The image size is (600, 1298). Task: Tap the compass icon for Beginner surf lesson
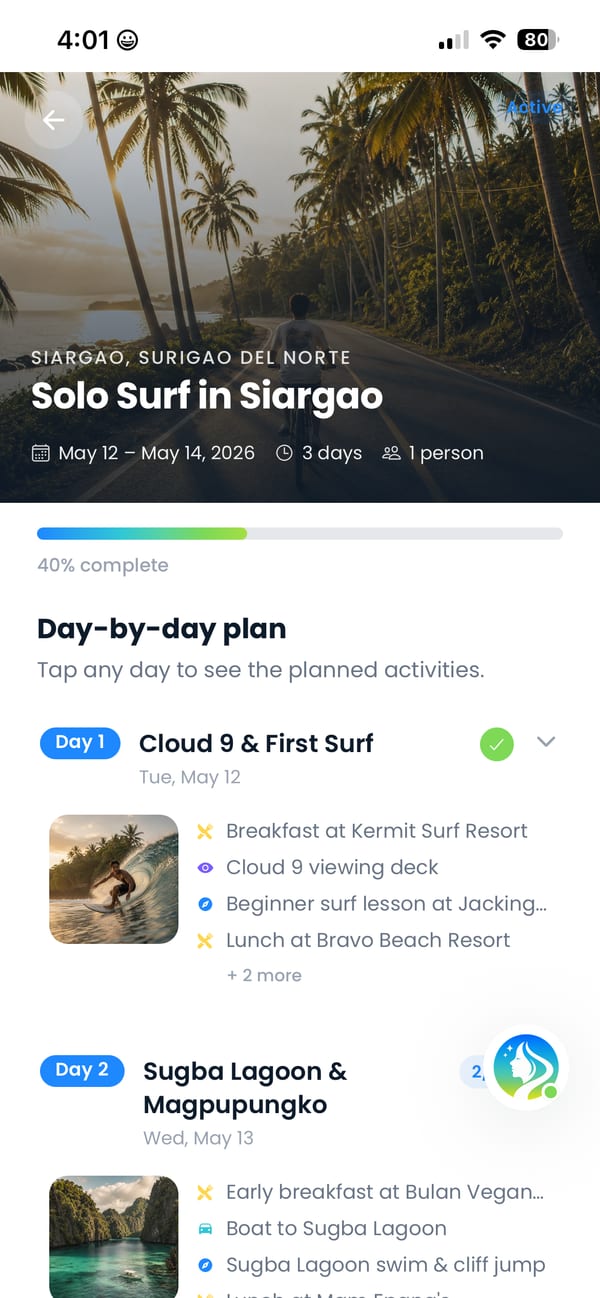point(205,904)
